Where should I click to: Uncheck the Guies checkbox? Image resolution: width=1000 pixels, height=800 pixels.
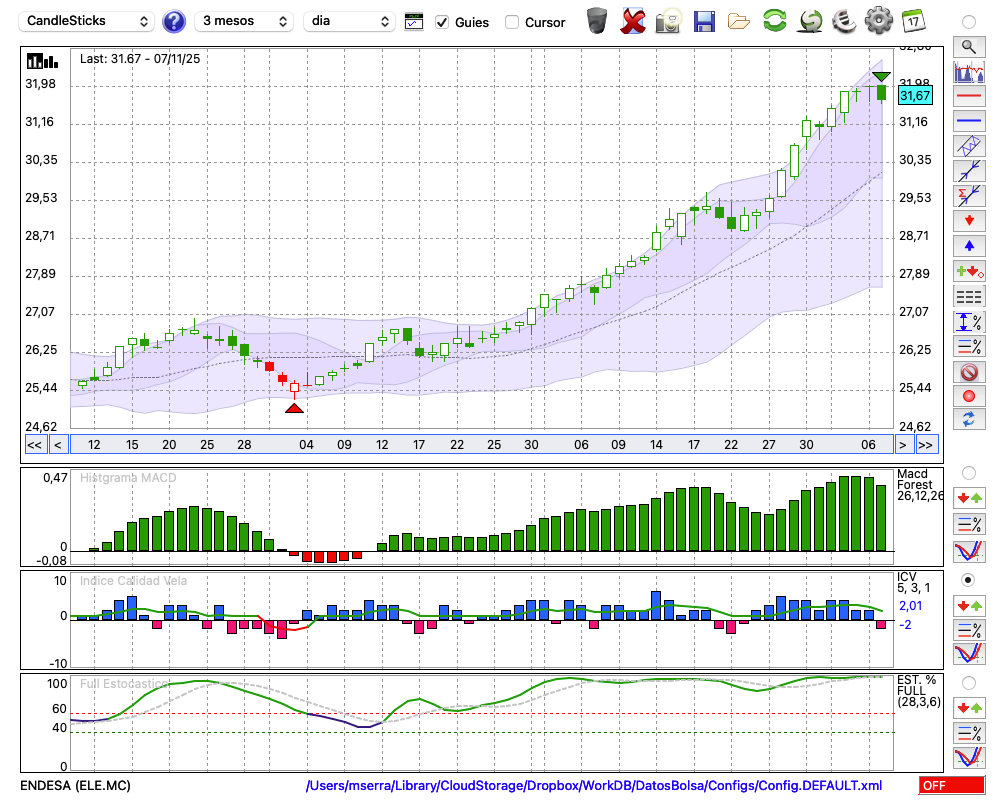pyautogui.click(x=442, y=22)
